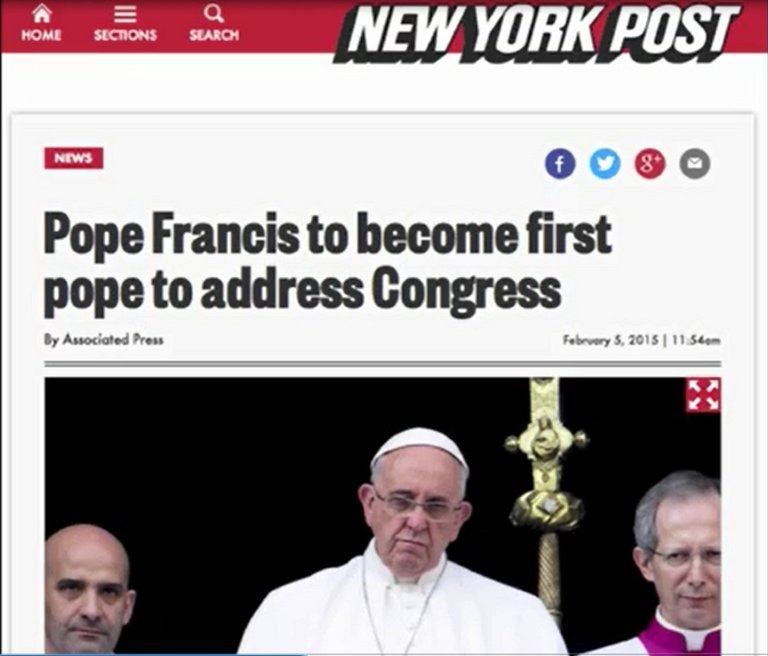
Task: Click the SEARCH label in navigation
Action: tap(215, 35)
